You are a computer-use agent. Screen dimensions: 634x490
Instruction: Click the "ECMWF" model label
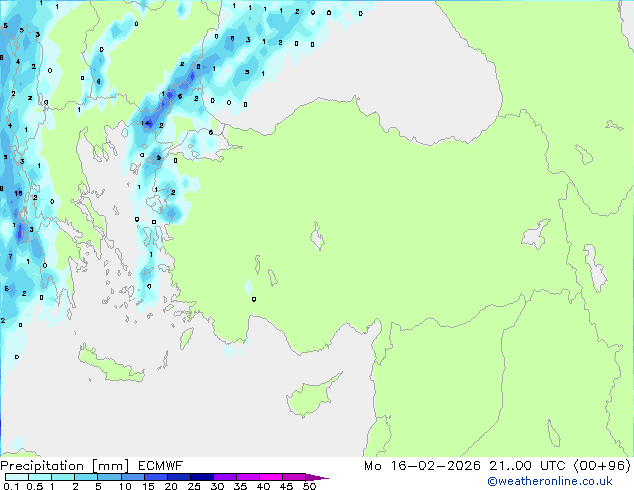click(x=161, y=466)
